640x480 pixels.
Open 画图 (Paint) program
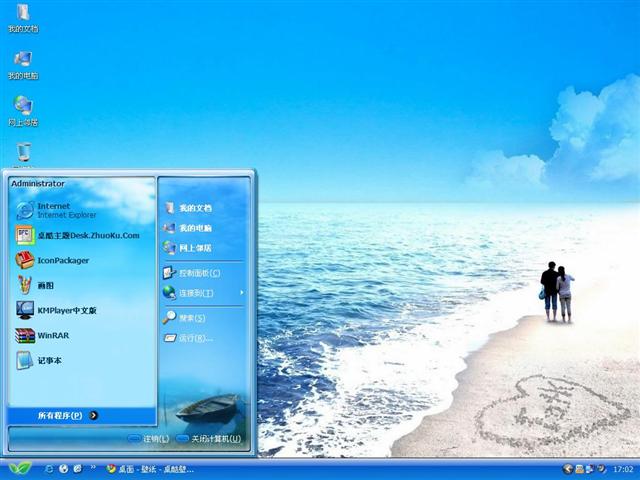click(45, 285)
